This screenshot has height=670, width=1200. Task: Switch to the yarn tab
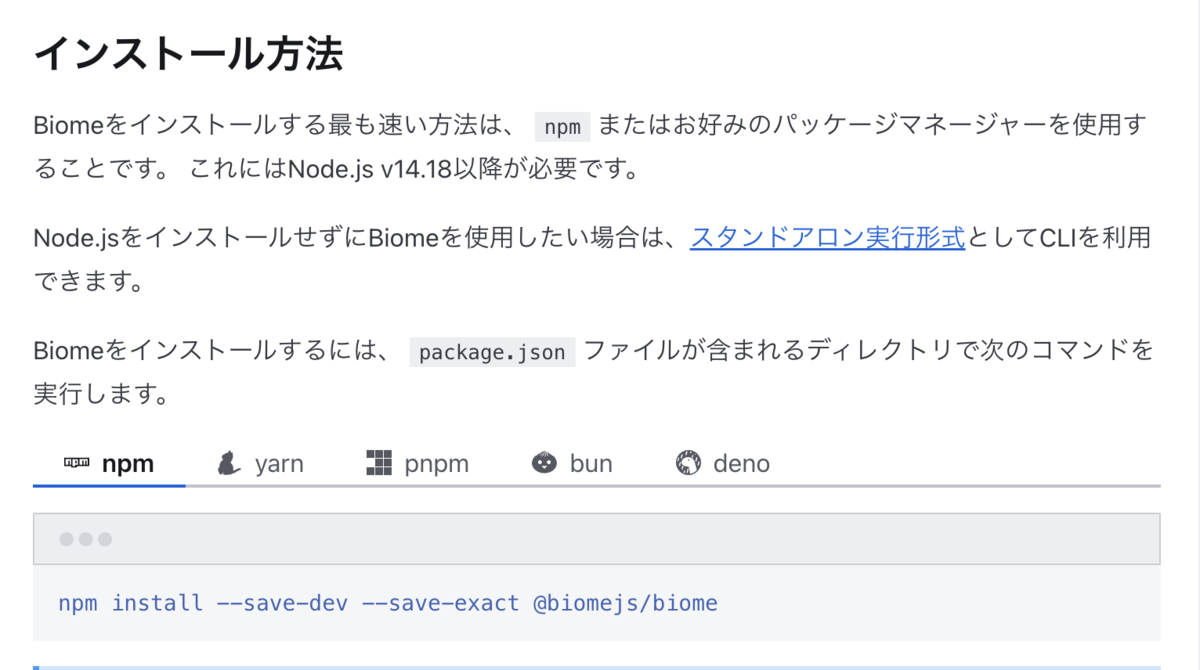click(x=260, y=463)
